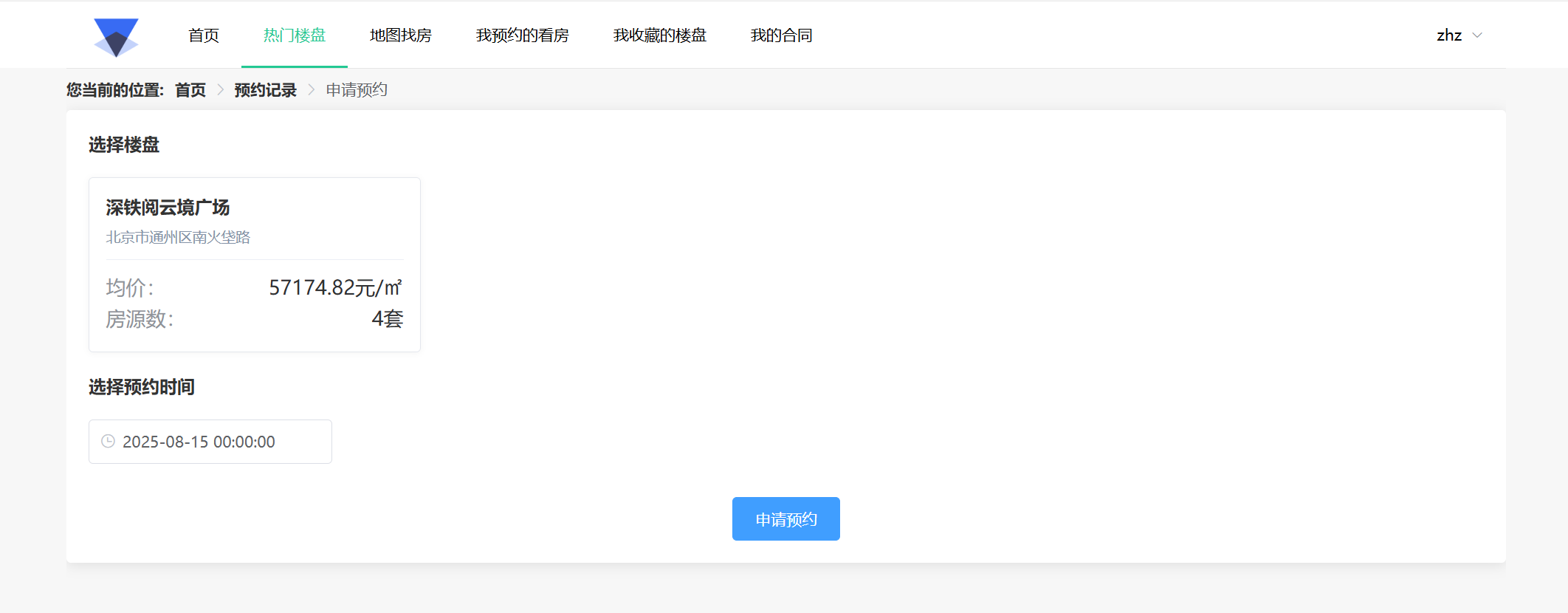
Task: Select the 热门楼盘 tab
Action: 295,35
